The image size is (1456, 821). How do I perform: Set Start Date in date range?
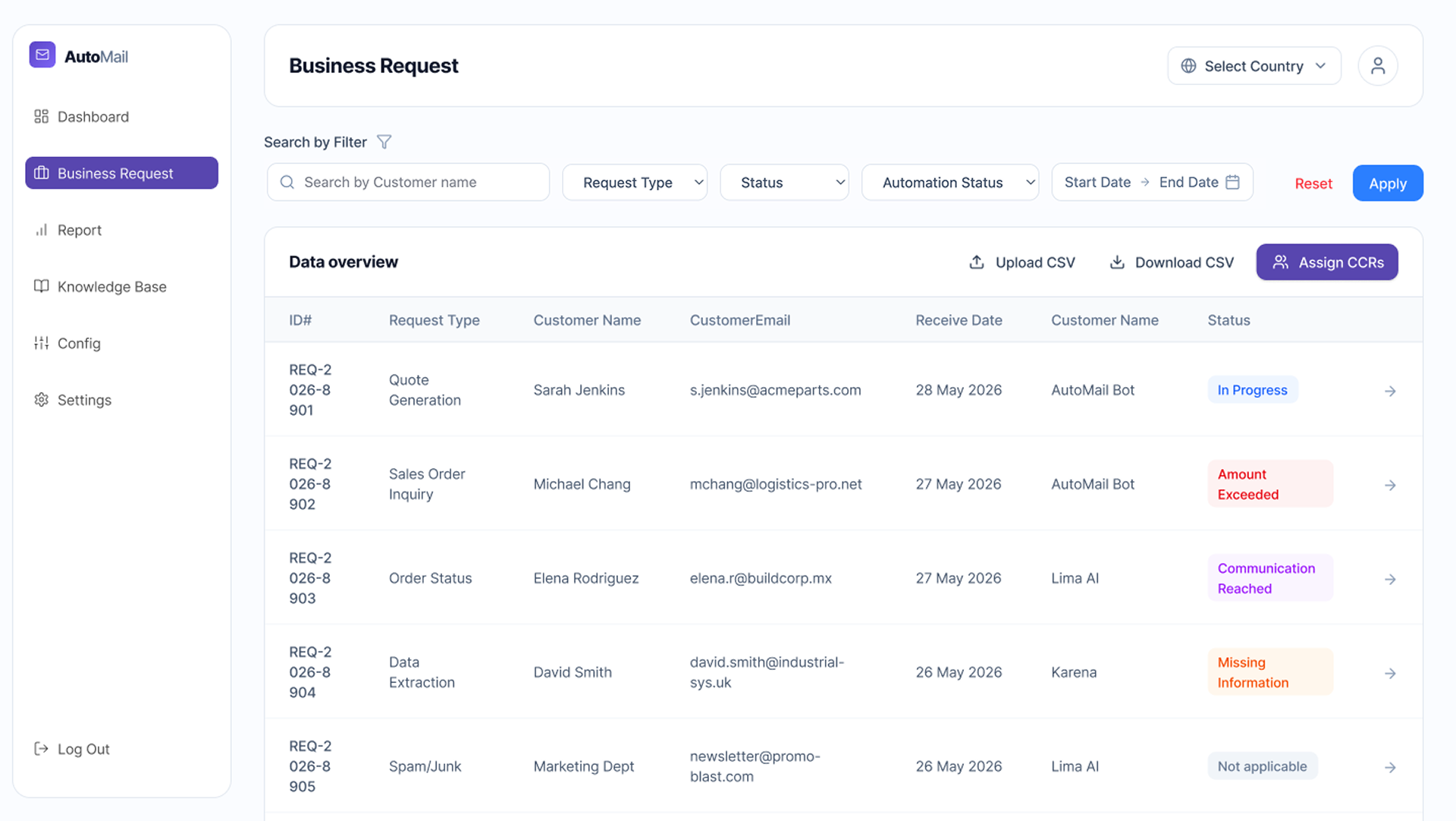(1097, 182)
